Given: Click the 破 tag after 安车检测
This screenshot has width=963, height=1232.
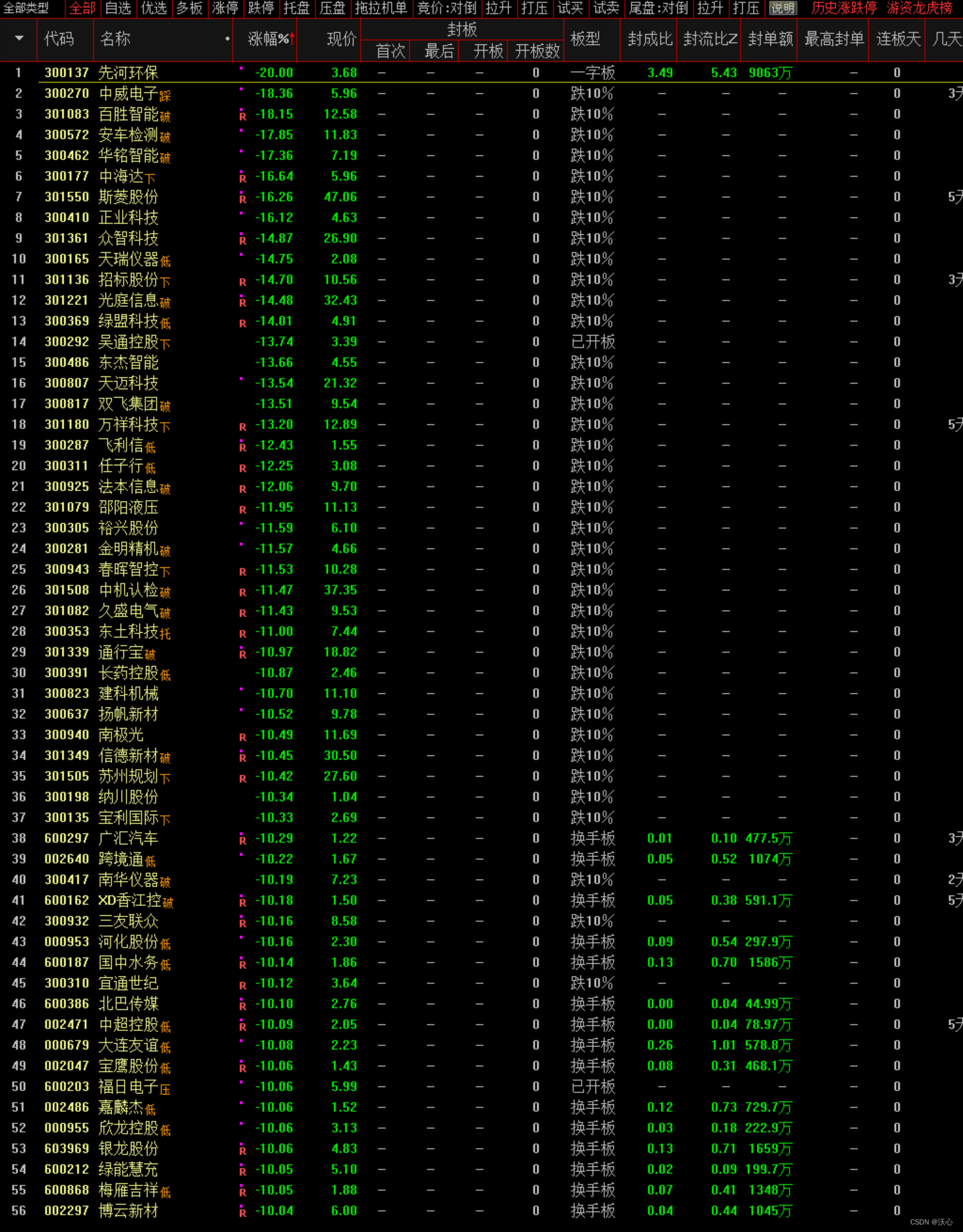Looking at the screenshot, I should pos(165,137).
